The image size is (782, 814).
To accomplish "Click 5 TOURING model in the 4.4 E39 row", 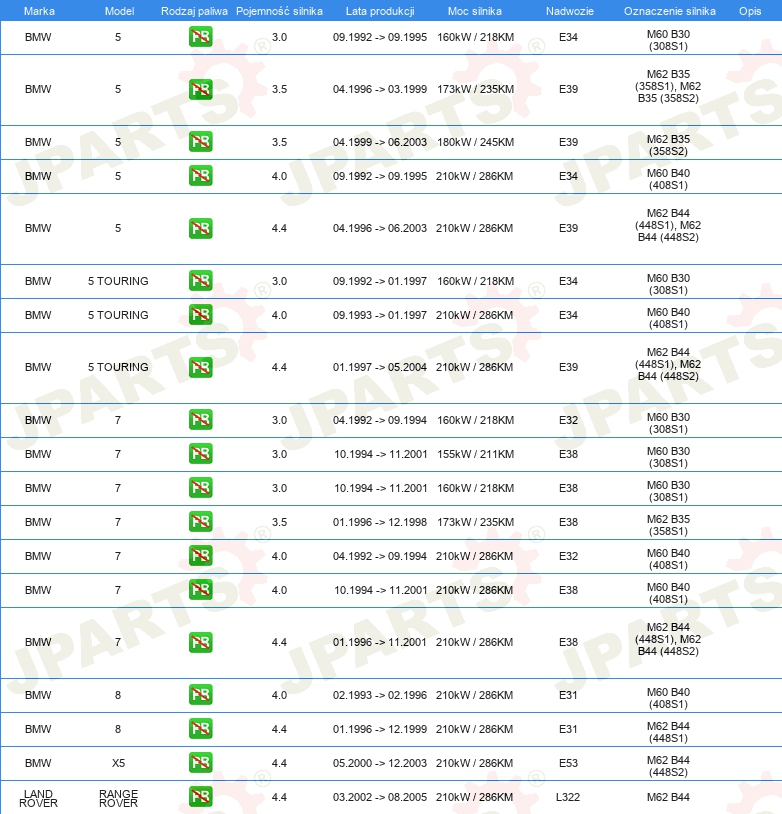I will 118,367.
